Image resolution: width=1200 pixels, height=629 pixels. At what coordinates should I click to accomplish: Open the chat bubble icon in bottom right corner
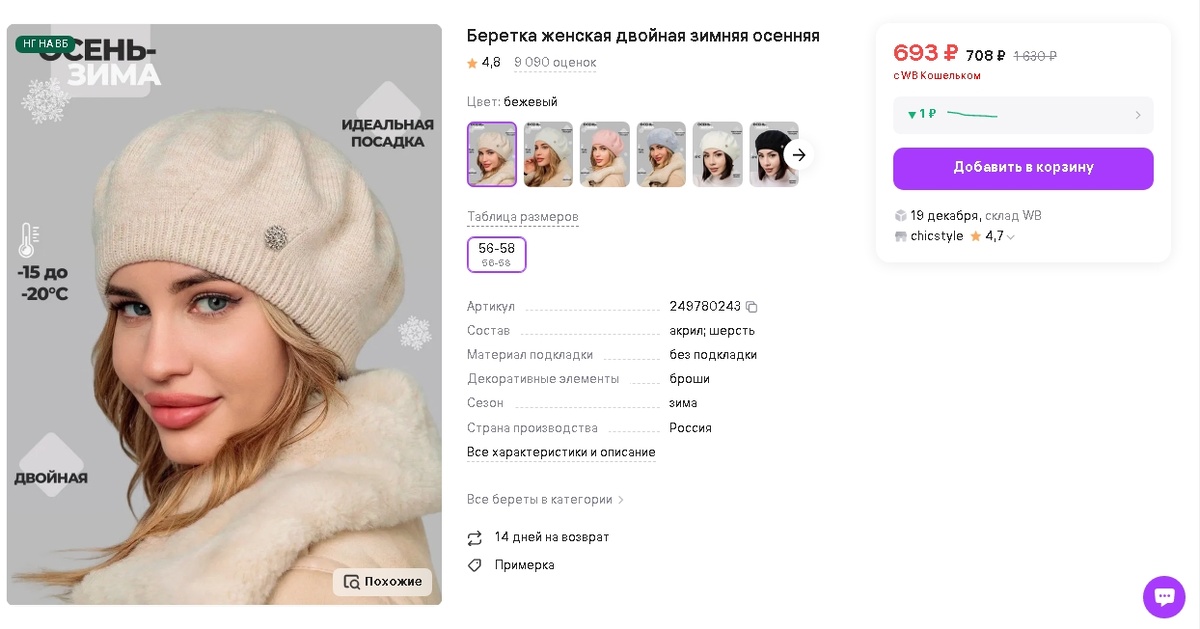coord(1163,596)
